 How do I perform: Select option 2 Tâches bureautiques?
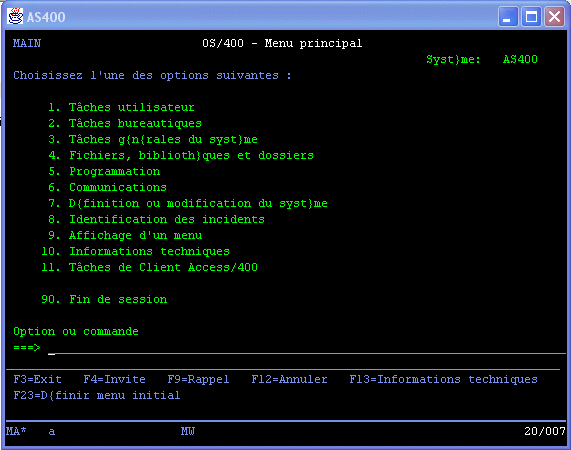(125, 123)
